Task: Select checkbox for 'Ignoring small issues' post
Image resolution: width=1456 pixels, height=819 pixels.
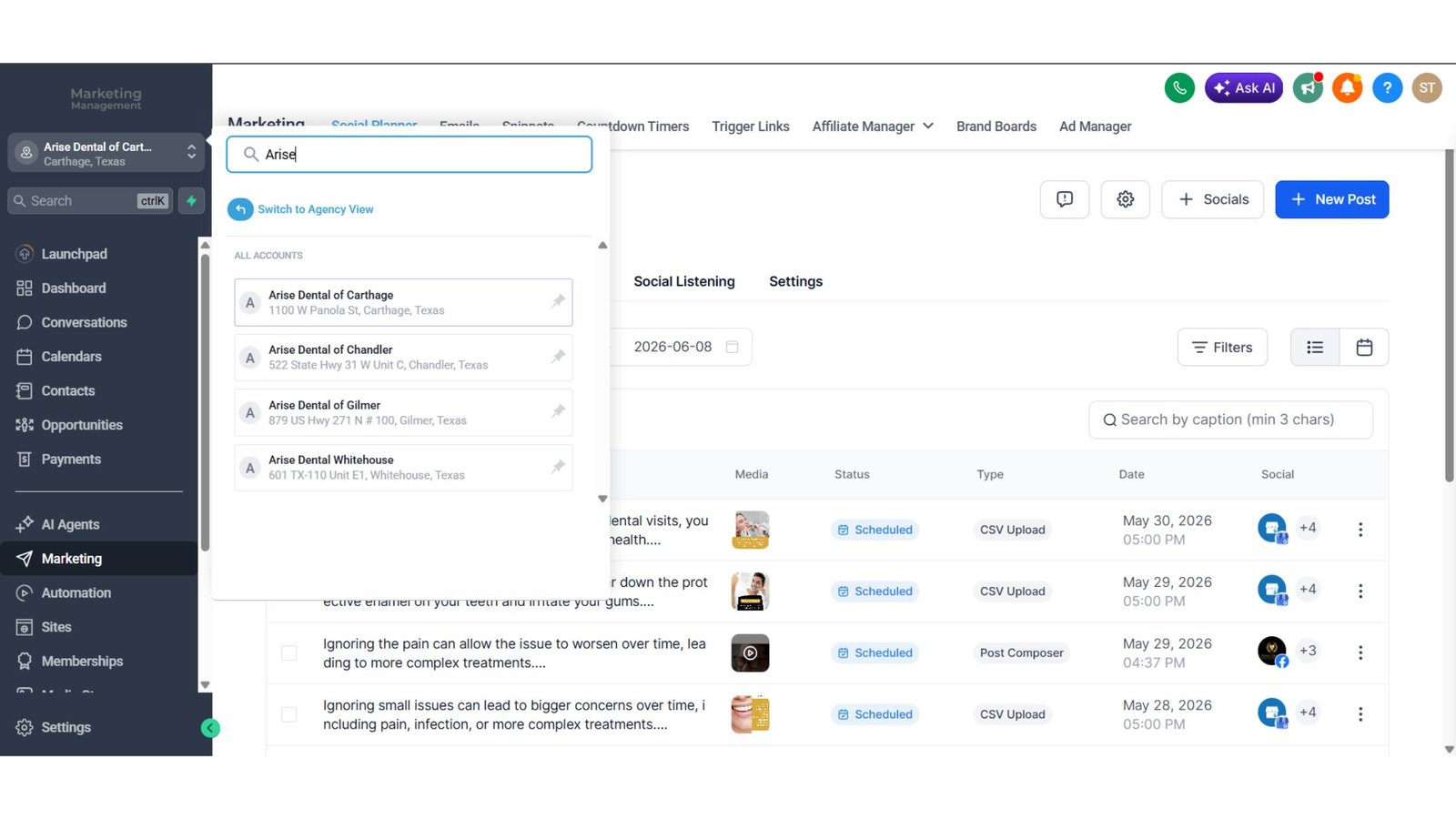Action: [288, 714]
